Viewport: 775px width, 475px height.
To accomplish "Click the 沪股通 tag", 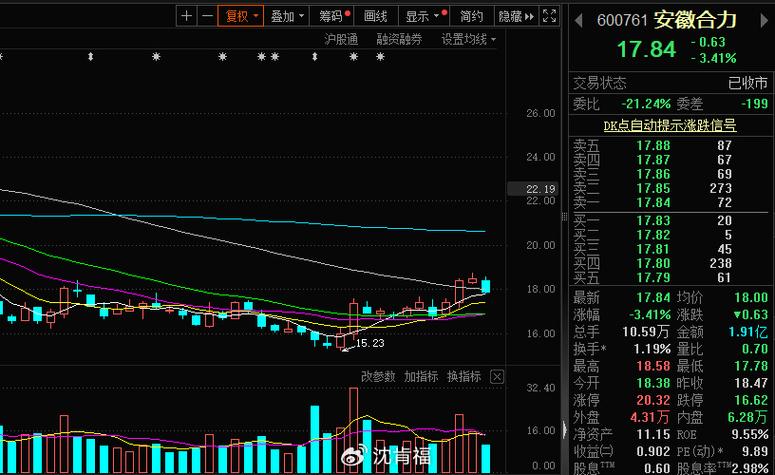I will (341, 40).
